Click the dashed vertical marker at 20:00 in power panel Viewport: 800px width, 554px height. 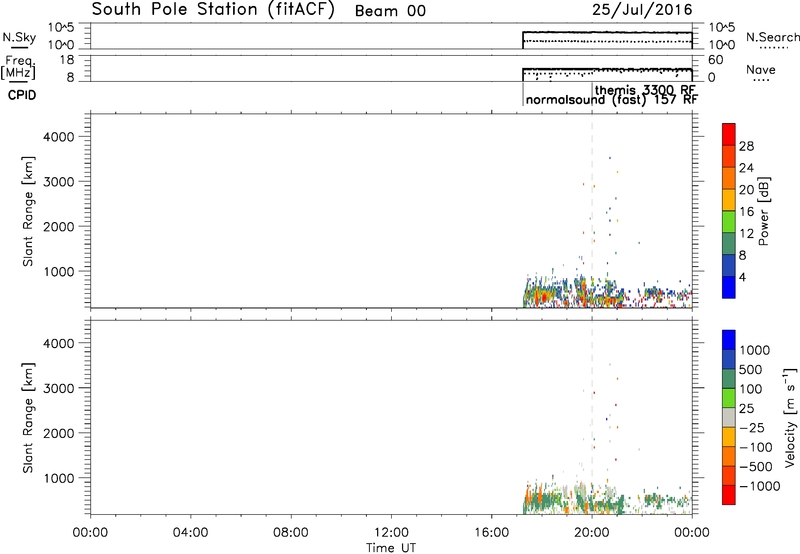592,209
